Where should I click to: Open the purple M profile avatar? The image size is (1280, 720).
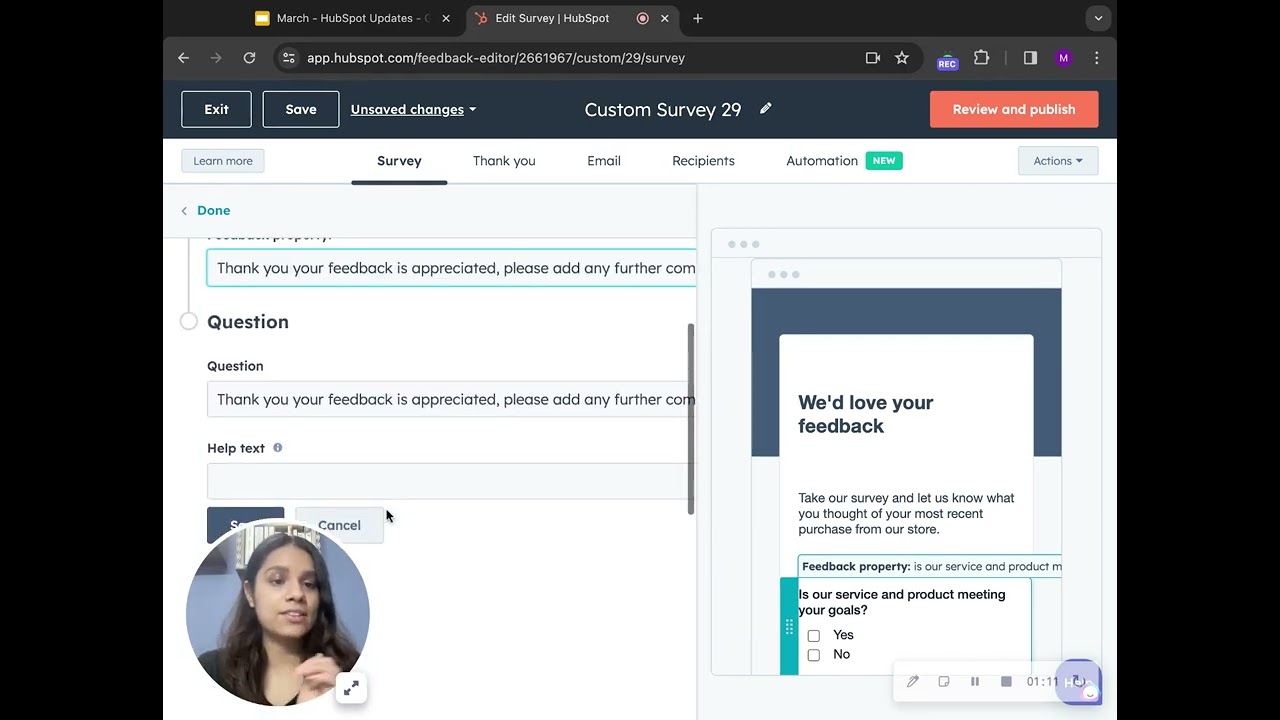click(1063, 58)
